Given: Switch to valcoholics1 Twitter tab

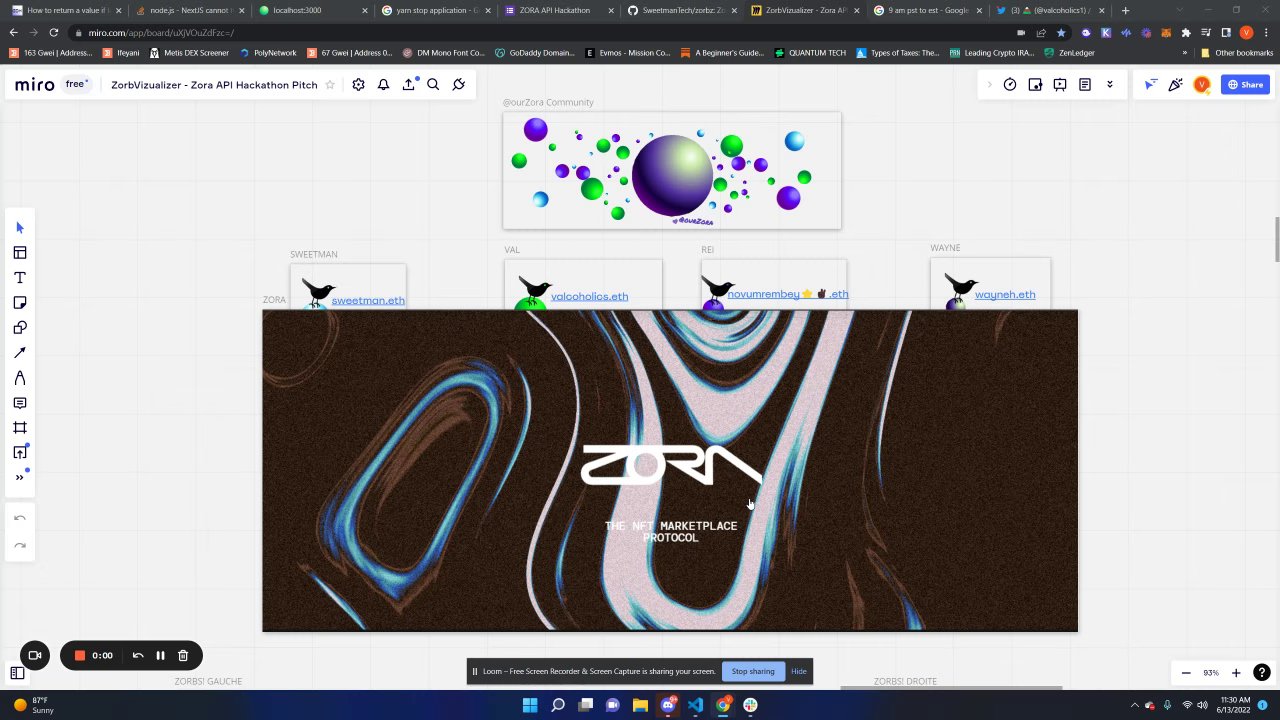Looking at the screenshot, I should point(1050,10).
